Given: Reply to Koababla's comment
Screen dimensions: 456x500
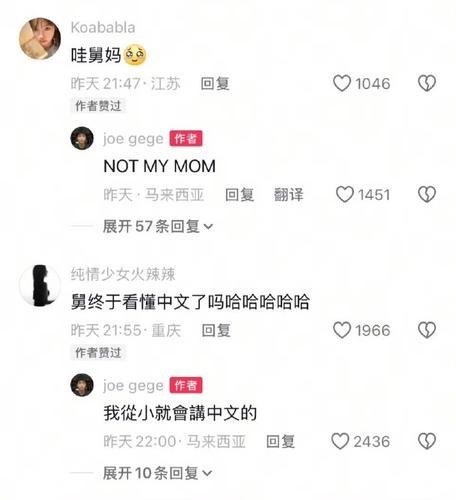Looking at the screenshot, I should click(215, 83).
